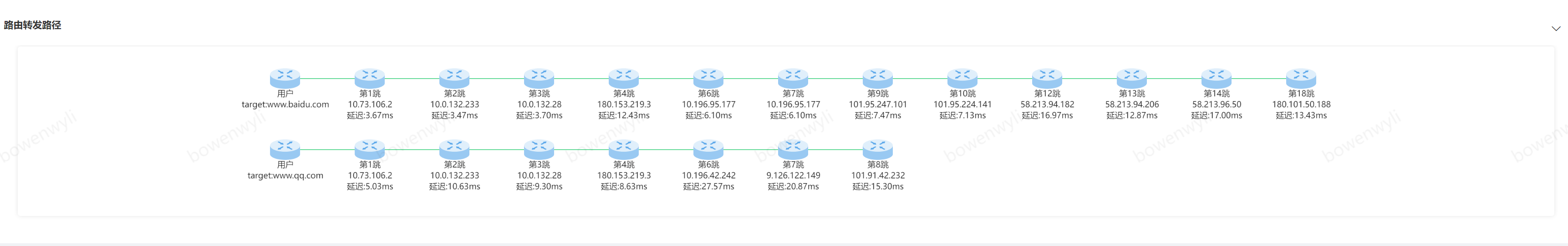Screen dimensions: 1568x246
Task: Collapse the 路由转发路径 section chevron
Action: coord(1555,29)
